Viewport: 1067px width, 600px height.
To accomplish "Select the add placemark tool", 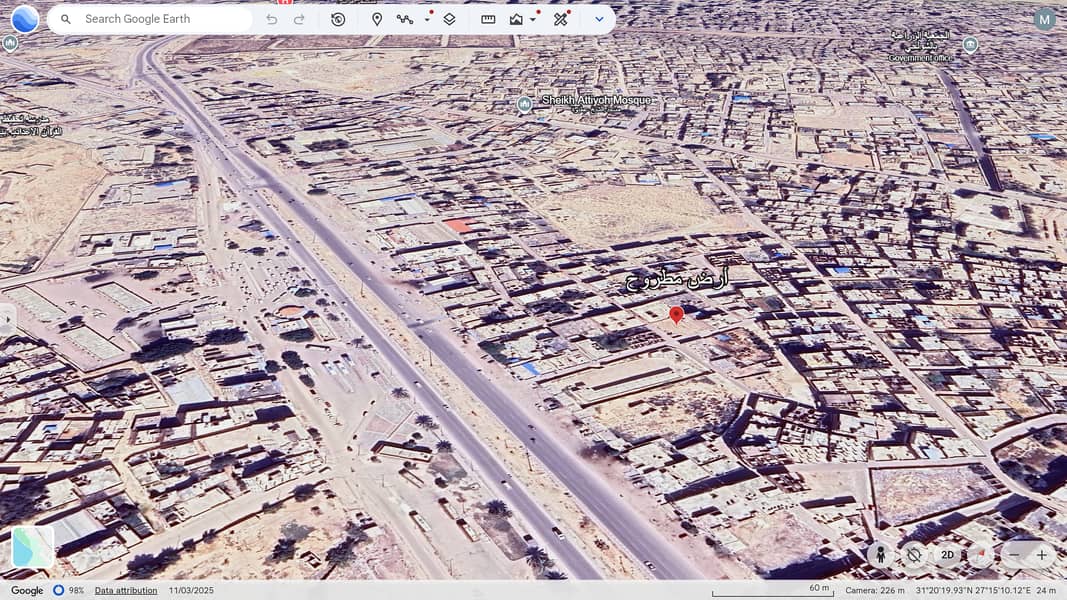I will [x=377, y=19].
